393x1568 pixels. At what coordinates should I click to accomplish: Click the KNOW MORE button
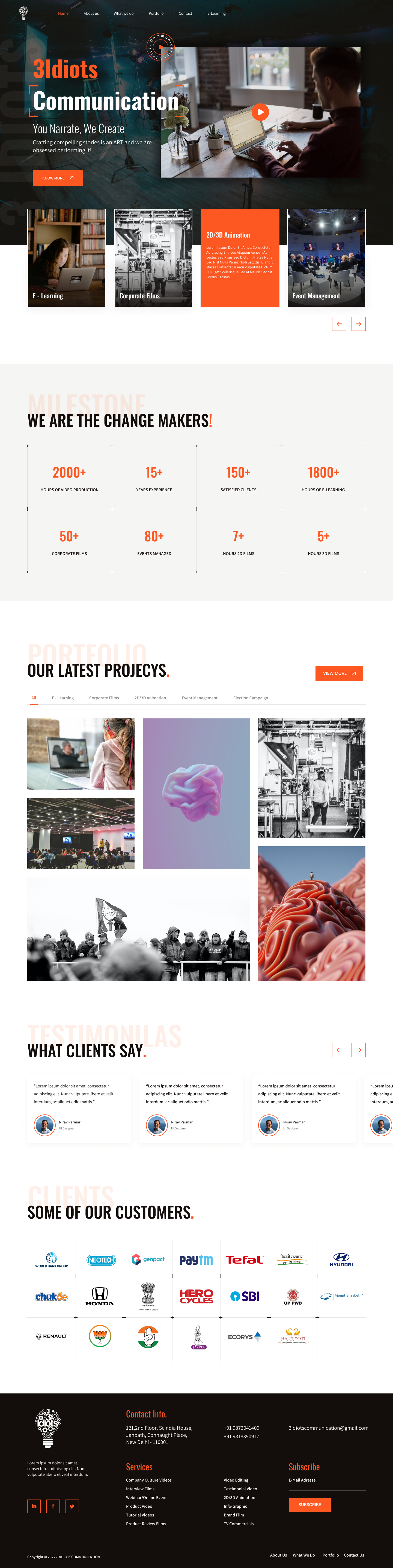pos(58,178)
